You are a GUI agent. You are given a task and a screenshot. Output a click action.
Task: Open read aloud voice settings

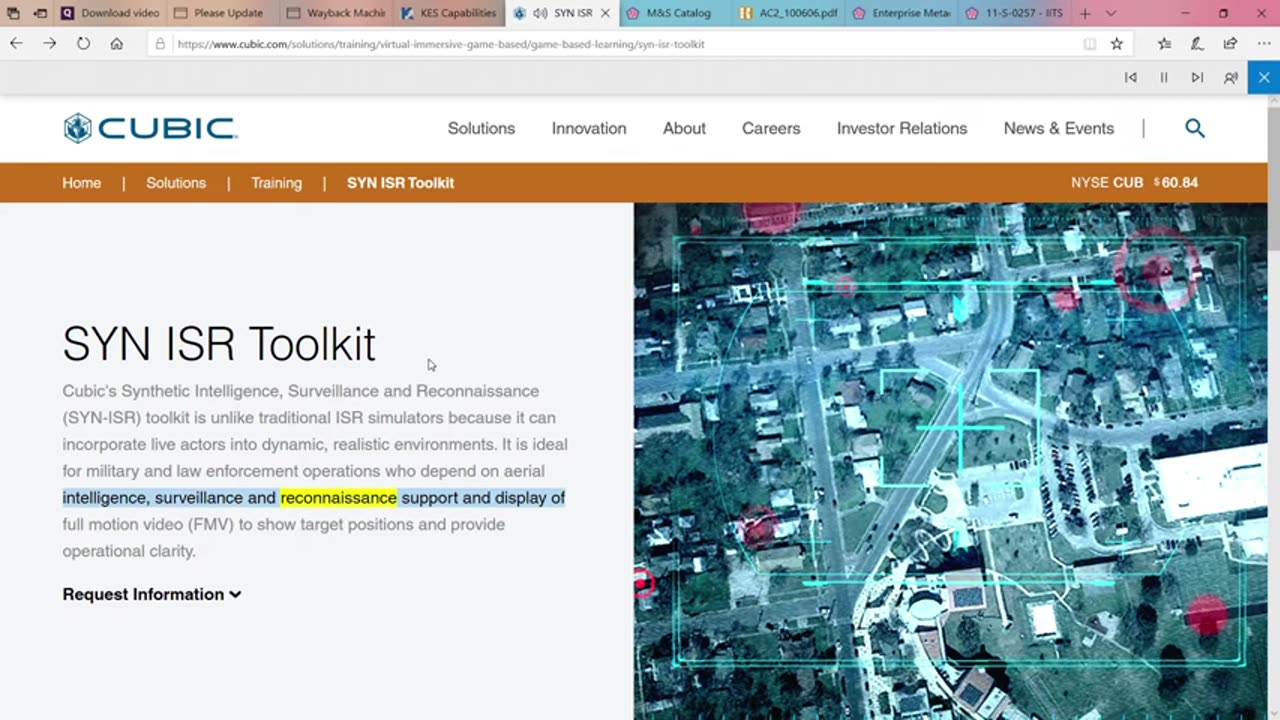(1231, 77)
